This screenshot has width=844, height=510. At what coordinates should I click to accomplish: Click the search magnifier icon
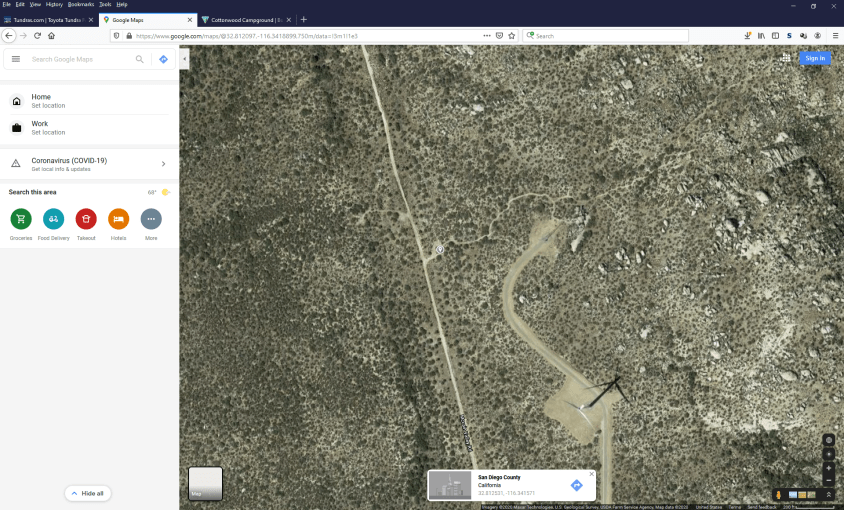(x=140, y=59)
